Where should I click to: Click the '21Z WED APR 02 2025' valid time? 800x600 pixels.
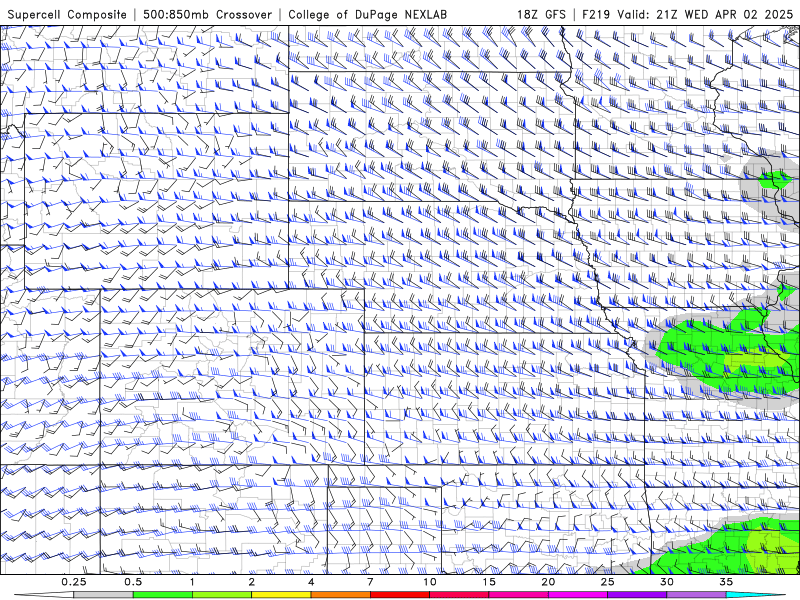point(724,15)
